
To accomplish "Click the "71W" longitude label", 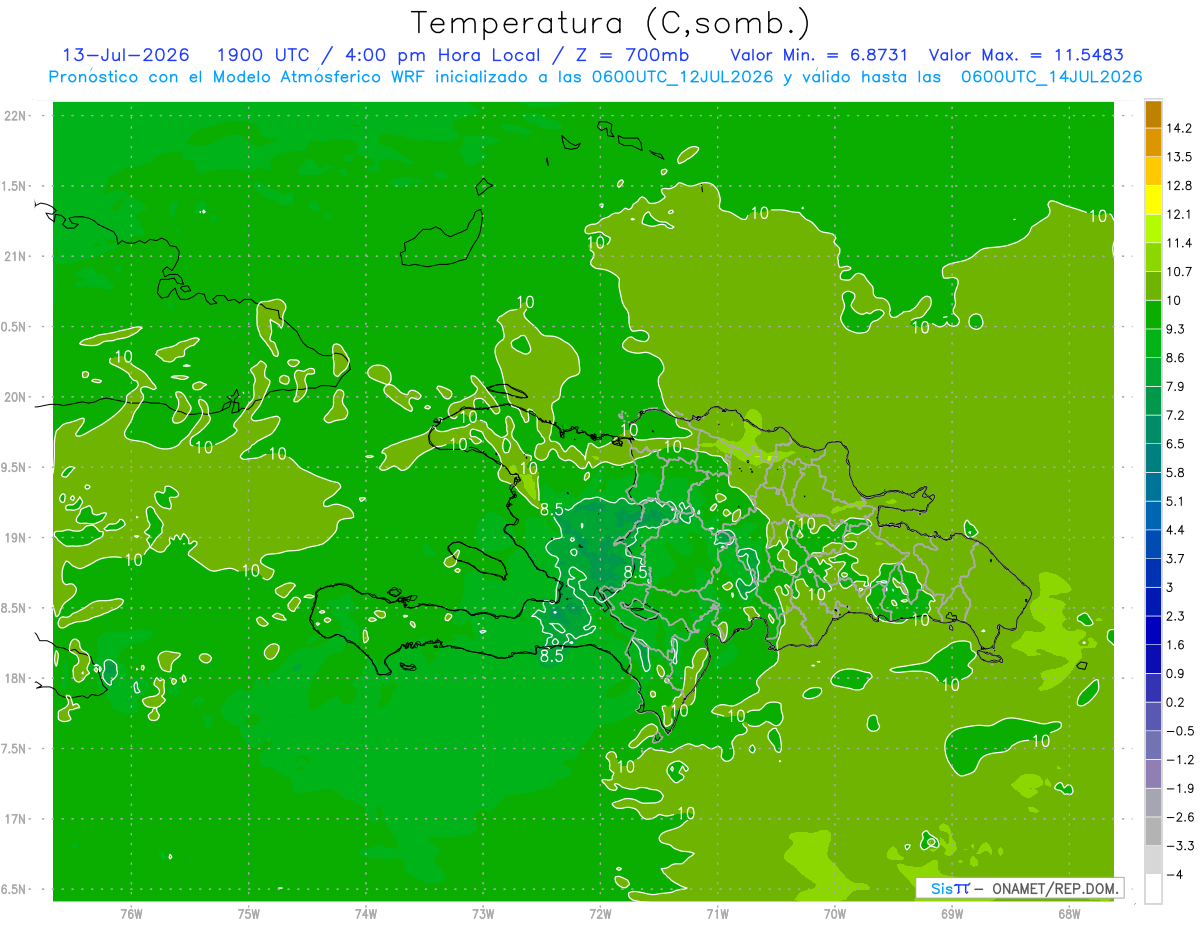I will (x=717, y=914).
